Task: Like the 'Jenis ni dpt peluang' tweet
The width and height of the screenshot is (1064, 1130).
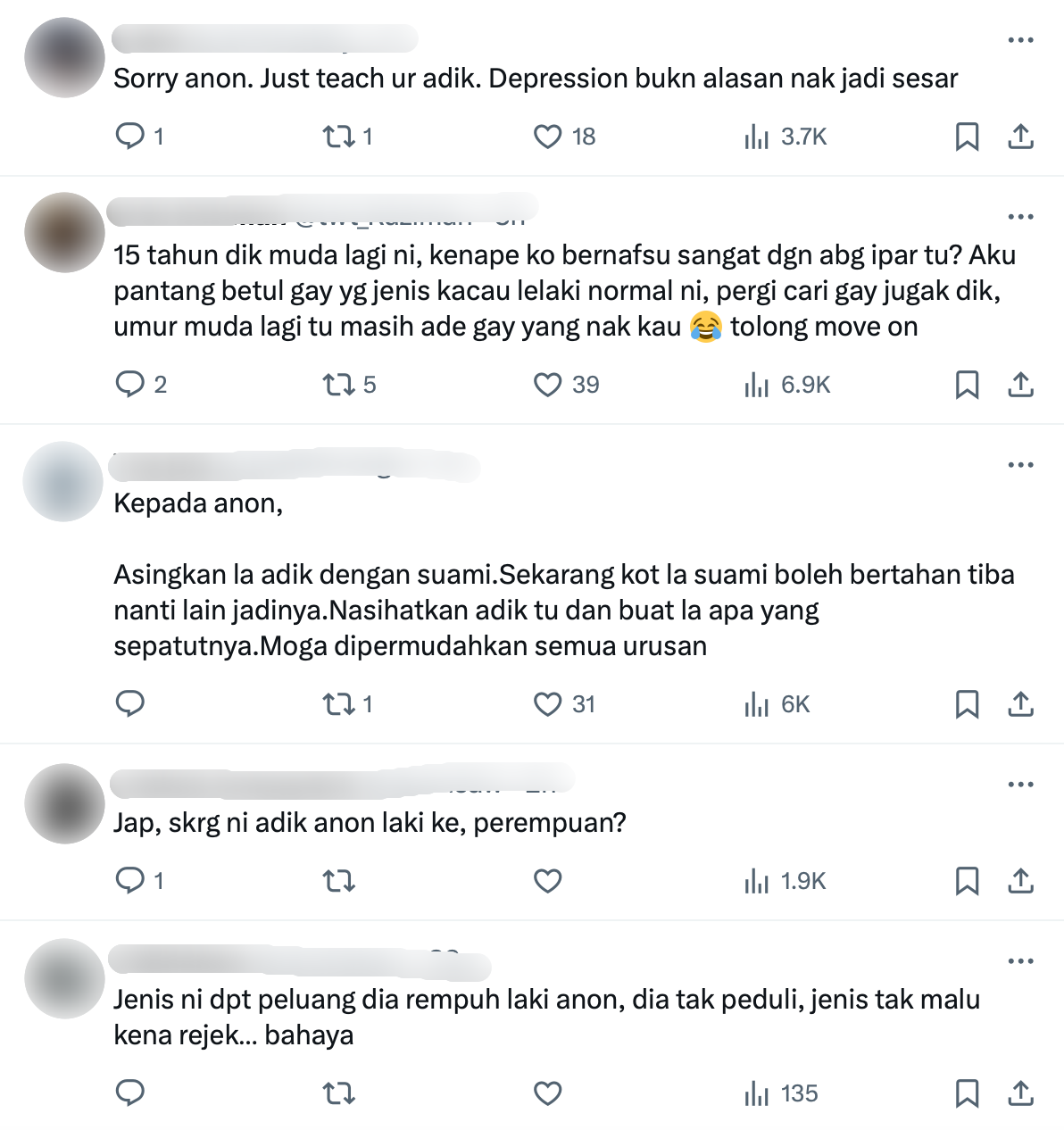Action: click(x=547, y=1093)
